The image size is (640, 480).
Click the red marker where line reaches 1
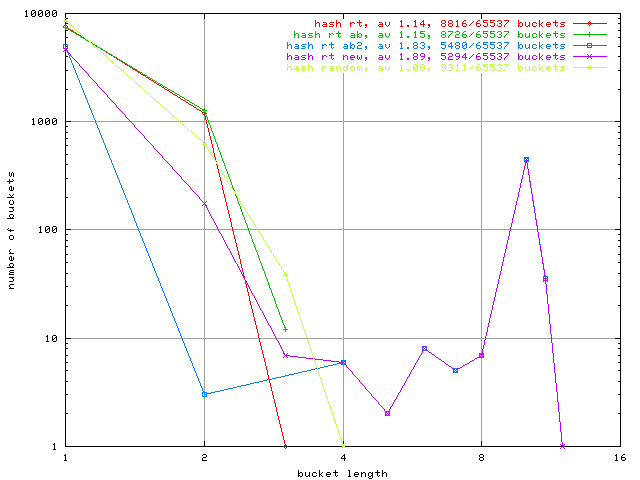[x=285, y=446]
